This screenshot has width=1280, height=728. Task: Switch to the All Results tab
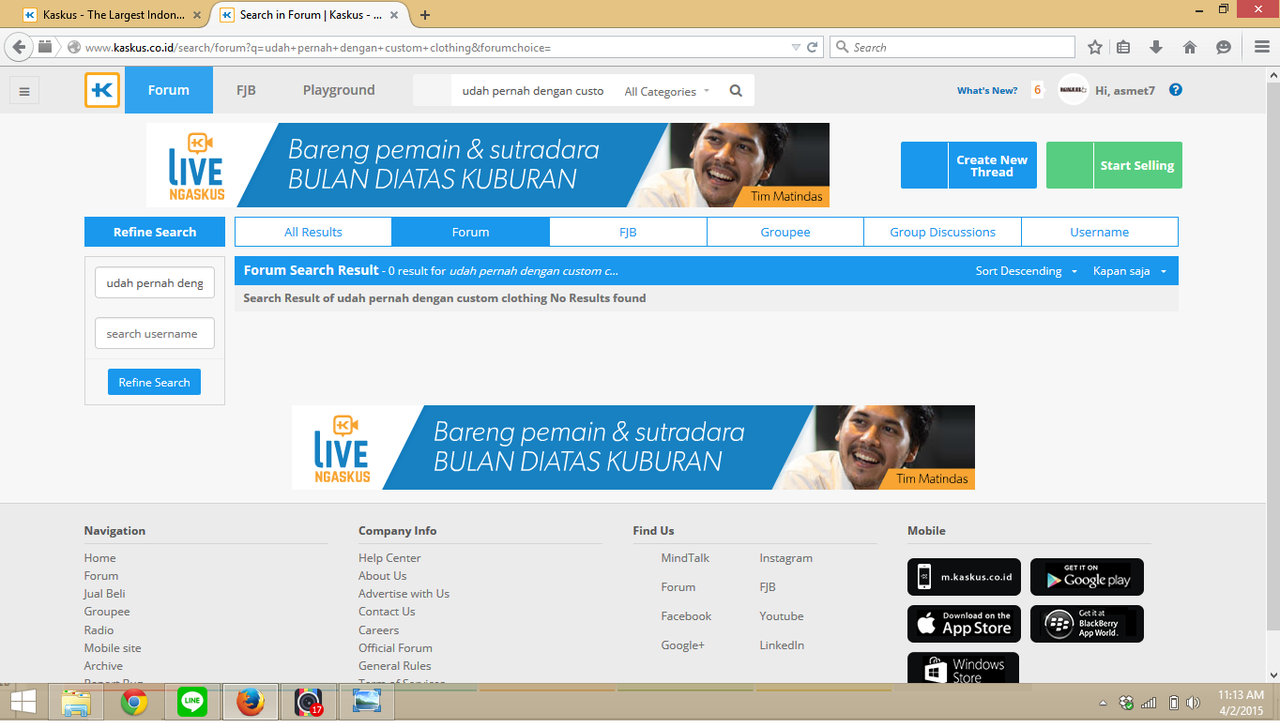[313, 232]
